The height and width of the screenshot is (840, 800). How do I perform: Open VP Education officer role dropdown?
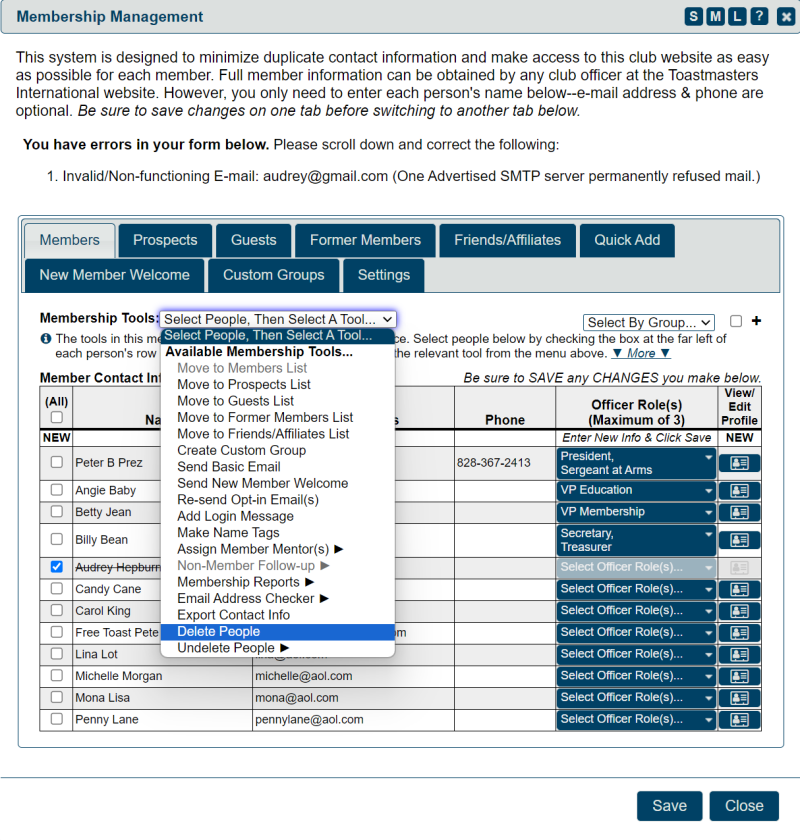point(636,490)
